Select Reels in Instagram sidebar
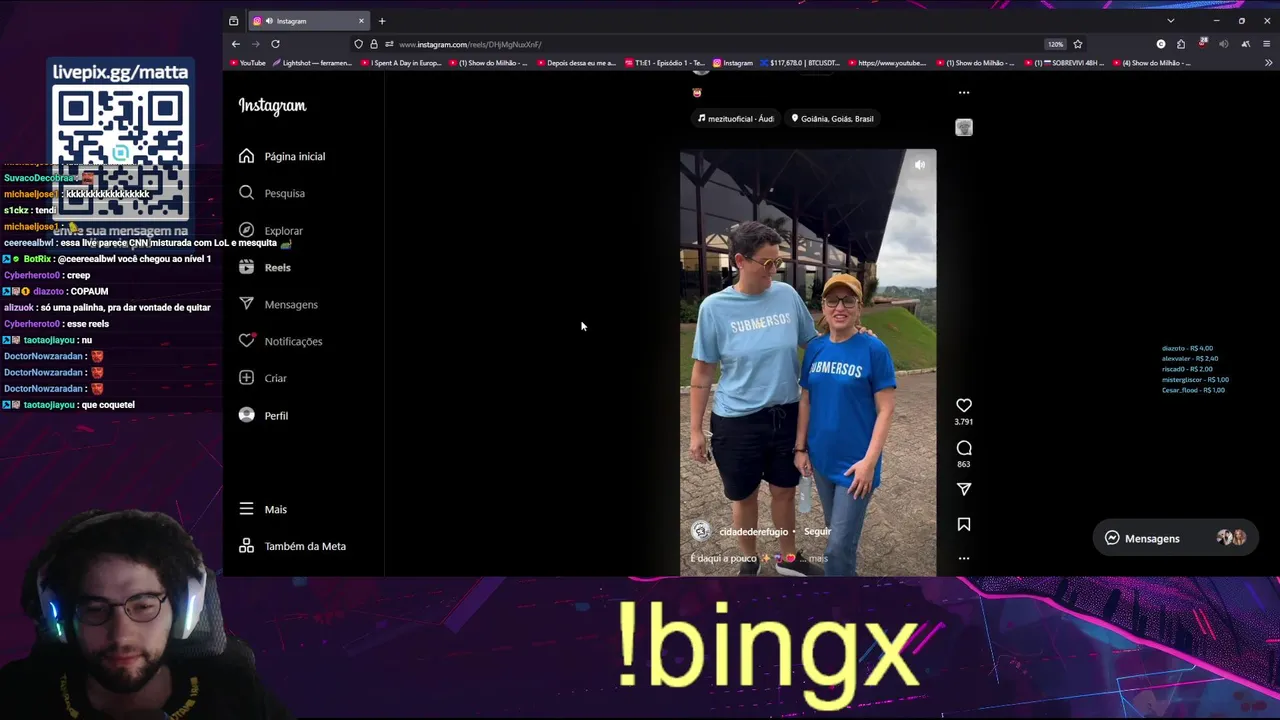This screenshot has width=1280, height=720. (x=265, y=267)
